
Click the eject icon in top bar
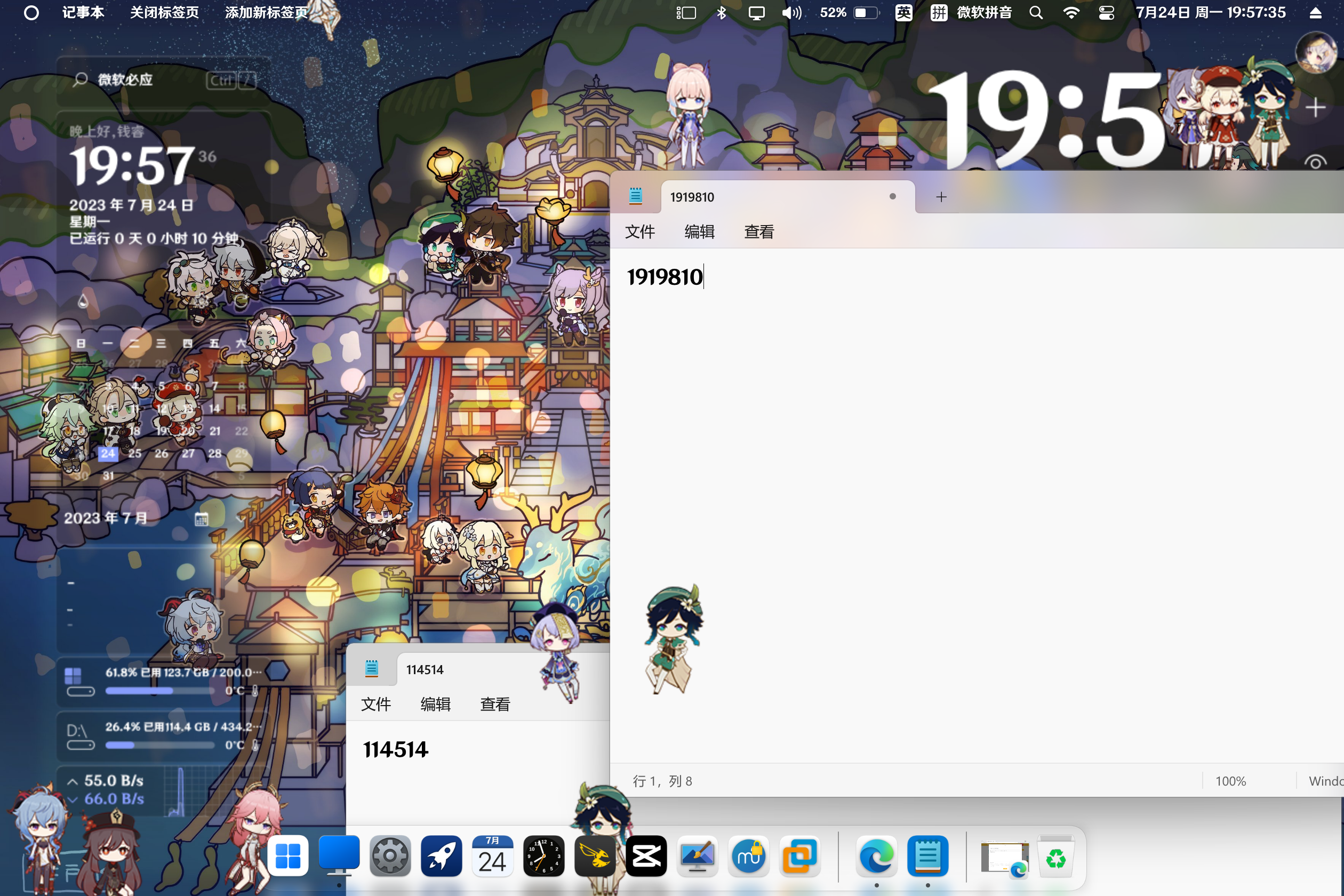click(x=1315, y=13)
